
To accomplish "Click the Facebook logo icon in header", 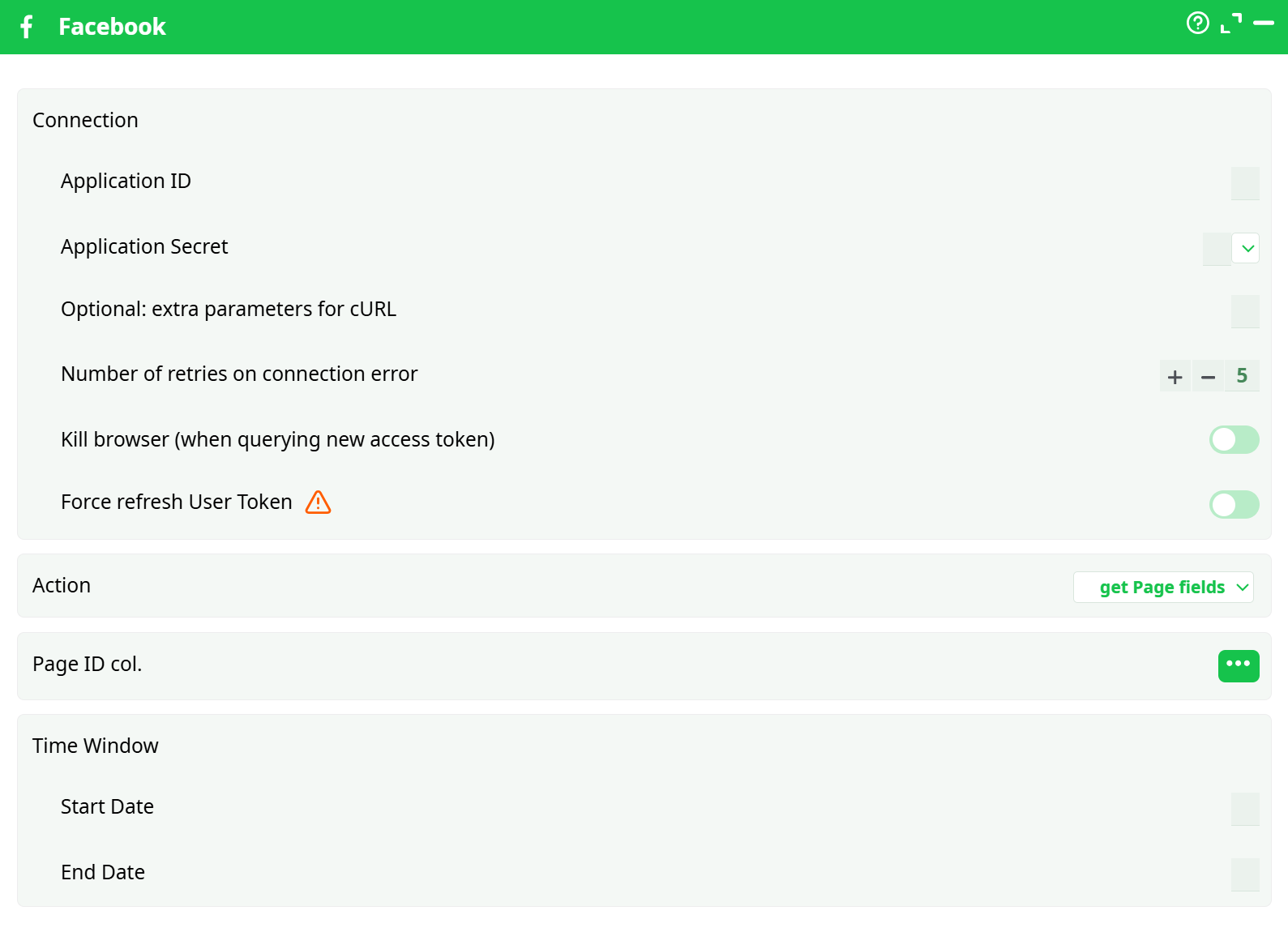I will pyautogui.click(x=27, y=27).
